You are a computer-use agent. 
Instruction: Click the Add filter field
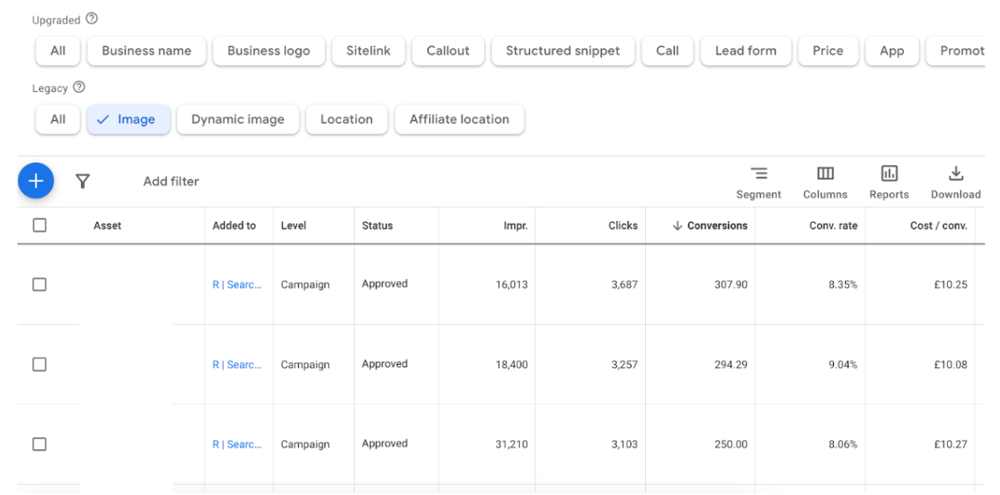[171, 182]
